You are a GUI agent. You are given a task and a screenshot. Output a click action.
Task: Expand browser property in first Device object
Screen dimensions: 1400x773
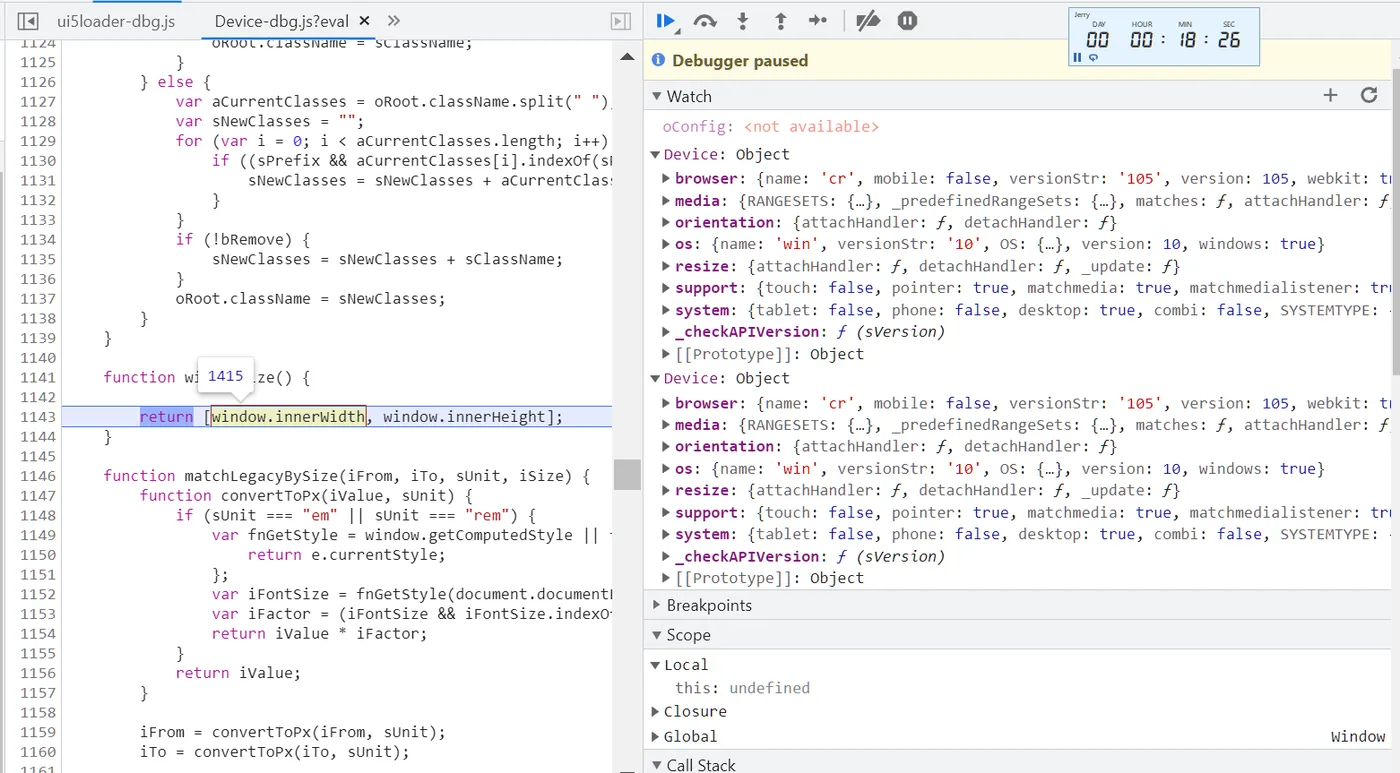[667, 178]
